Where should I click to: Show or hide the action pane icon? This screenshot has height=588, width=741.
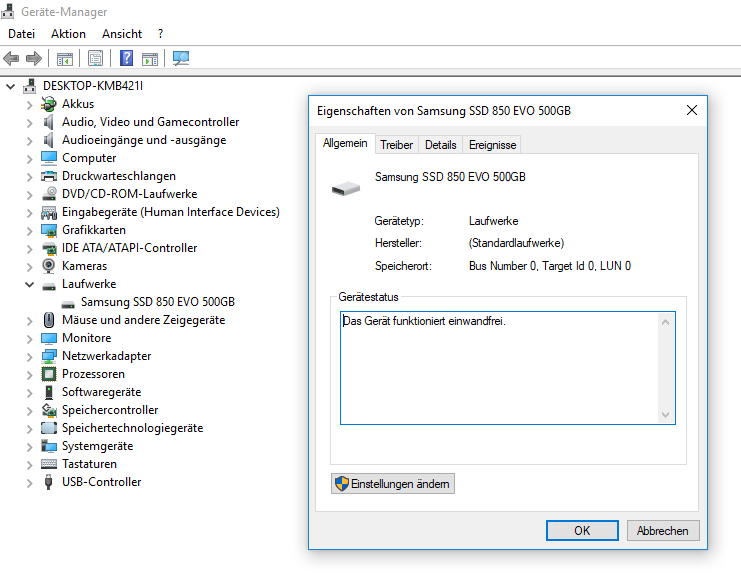(150, 59)
